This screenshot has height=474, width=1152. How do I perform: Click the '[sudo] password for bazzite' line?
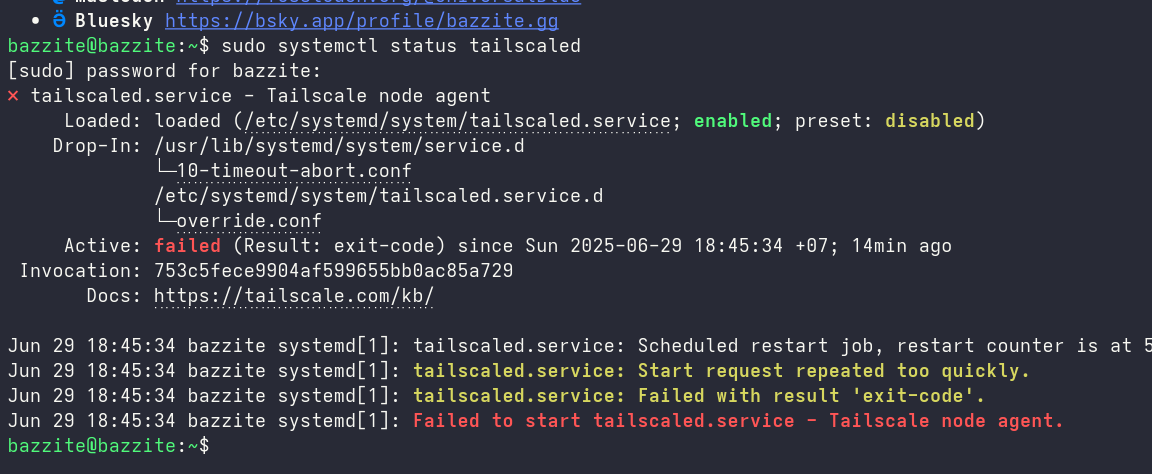coord(165,71)
